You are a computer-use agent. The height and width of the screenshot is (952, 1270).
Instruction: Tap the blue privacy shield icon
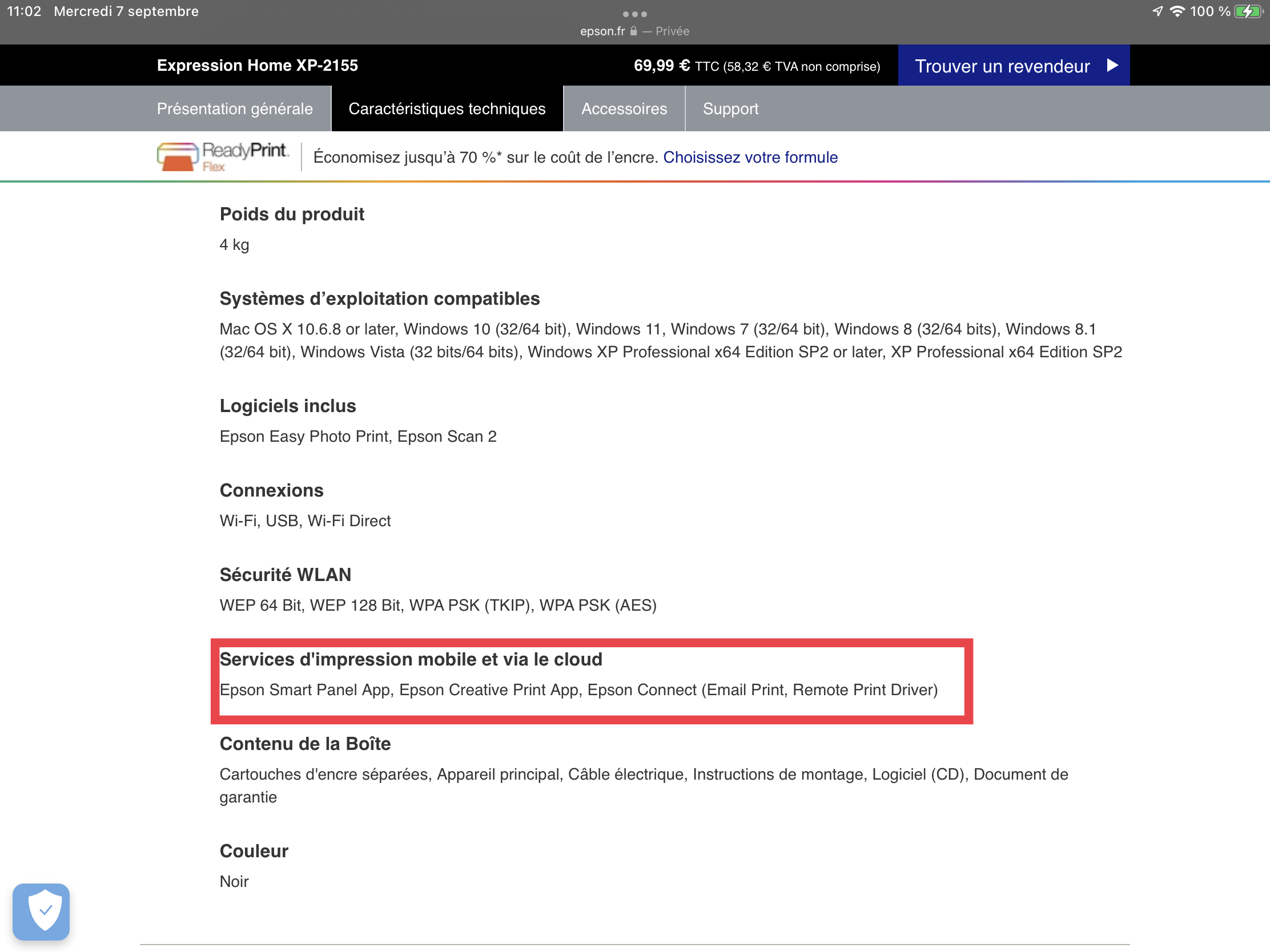click(x=41, y=911)
